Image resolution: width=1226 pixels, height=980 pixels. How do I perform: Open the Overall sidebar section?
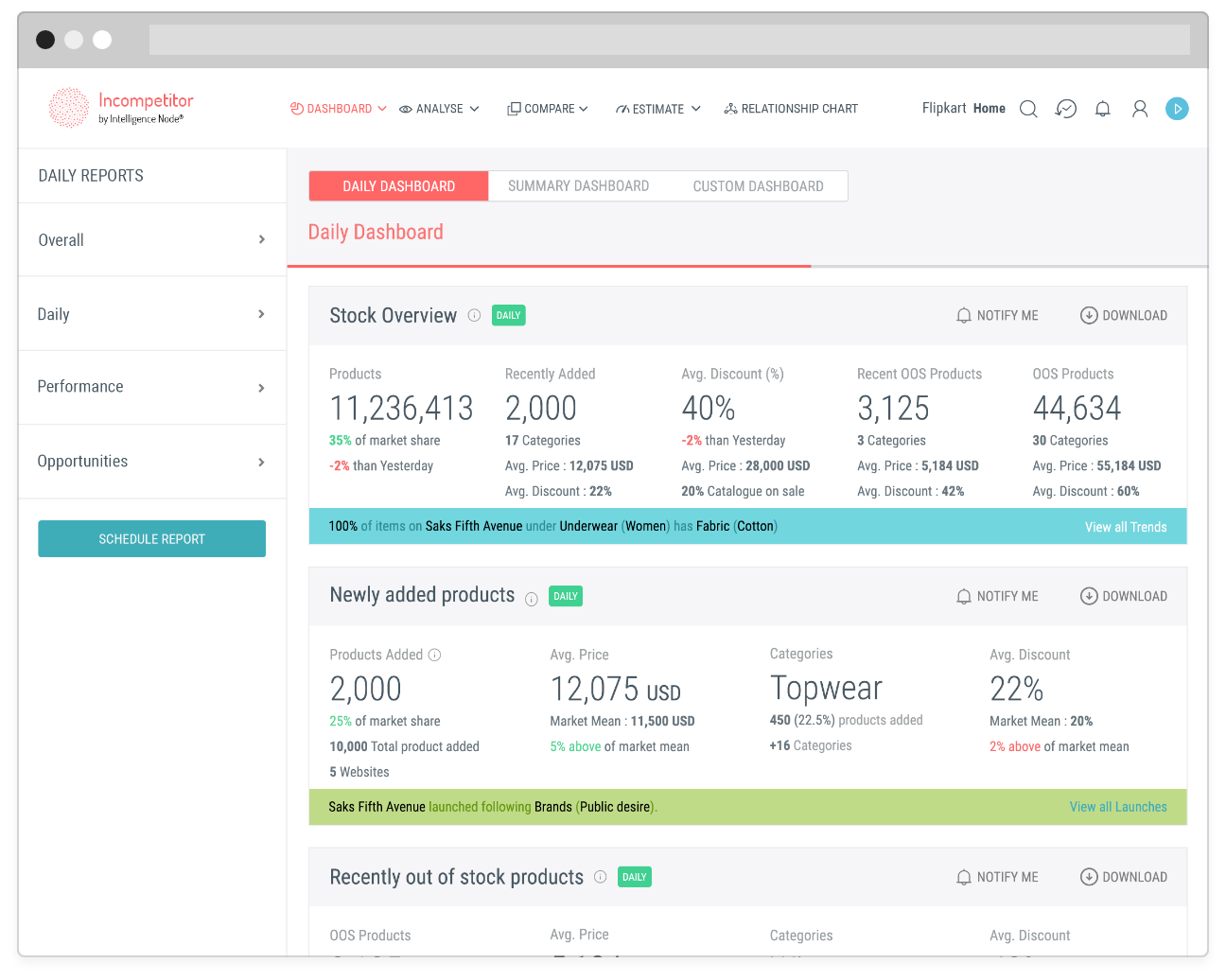click(151, 239)
